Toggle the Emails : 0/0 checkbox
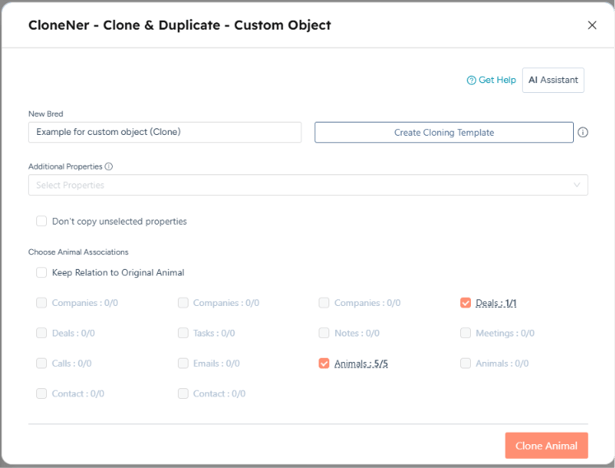 tap(183, 363)
